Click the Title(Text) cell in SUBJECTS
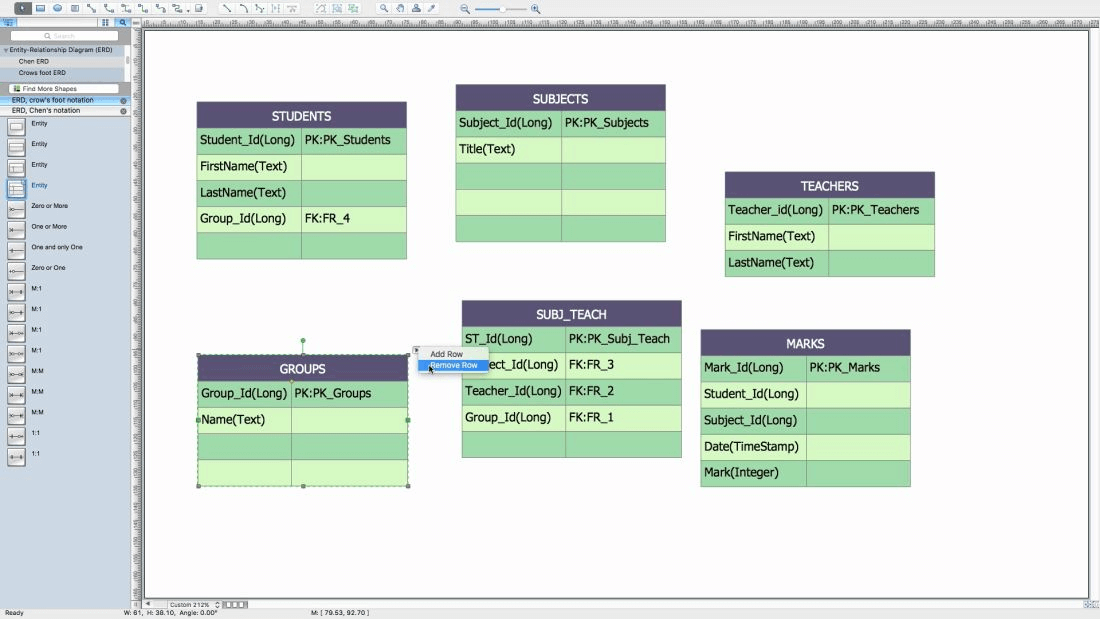1100x619 pixels. [509, 149]
